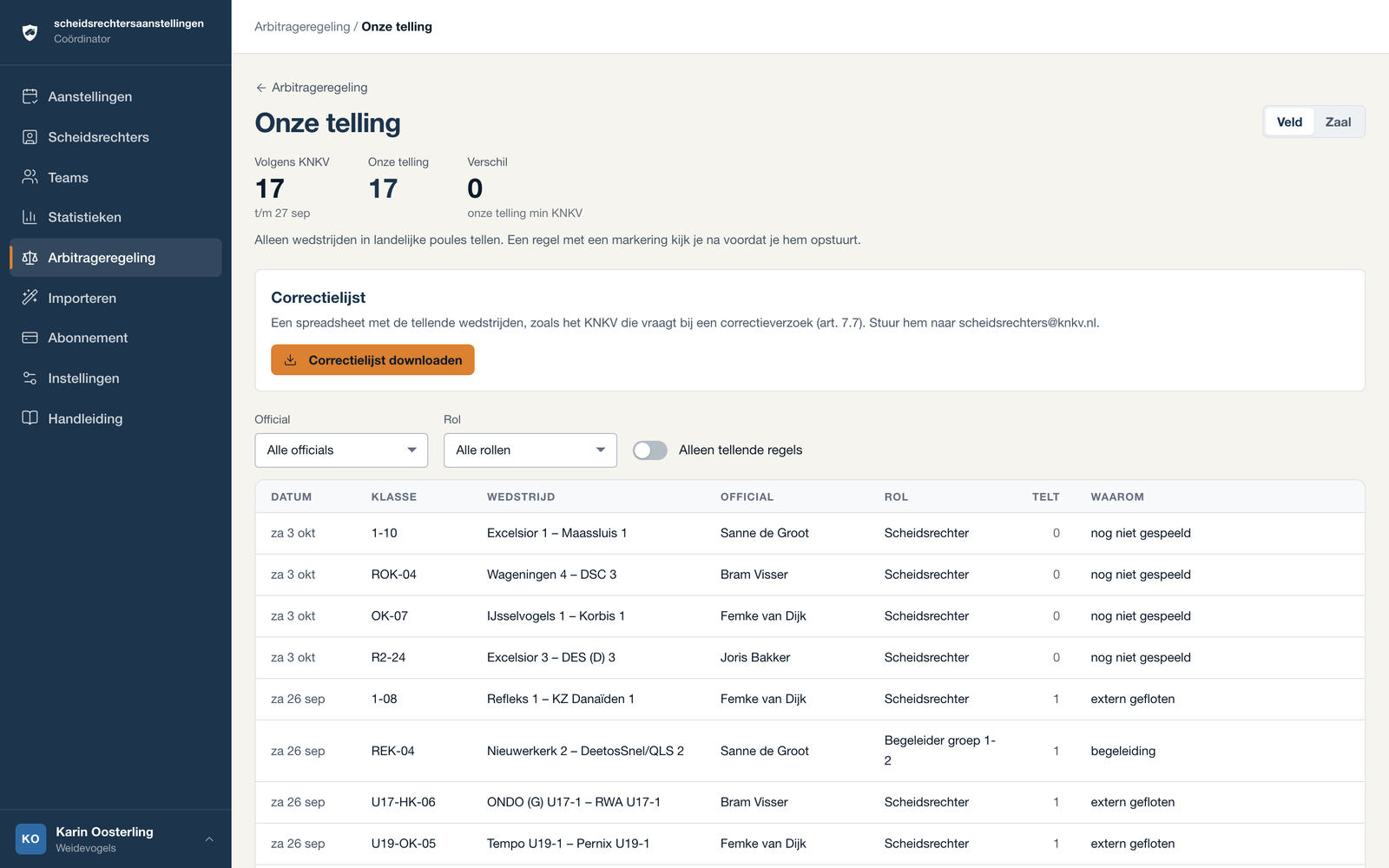Open Abonnement credit card icon
The width and height of the screenshot is (1389, 868).
(30, 338)
